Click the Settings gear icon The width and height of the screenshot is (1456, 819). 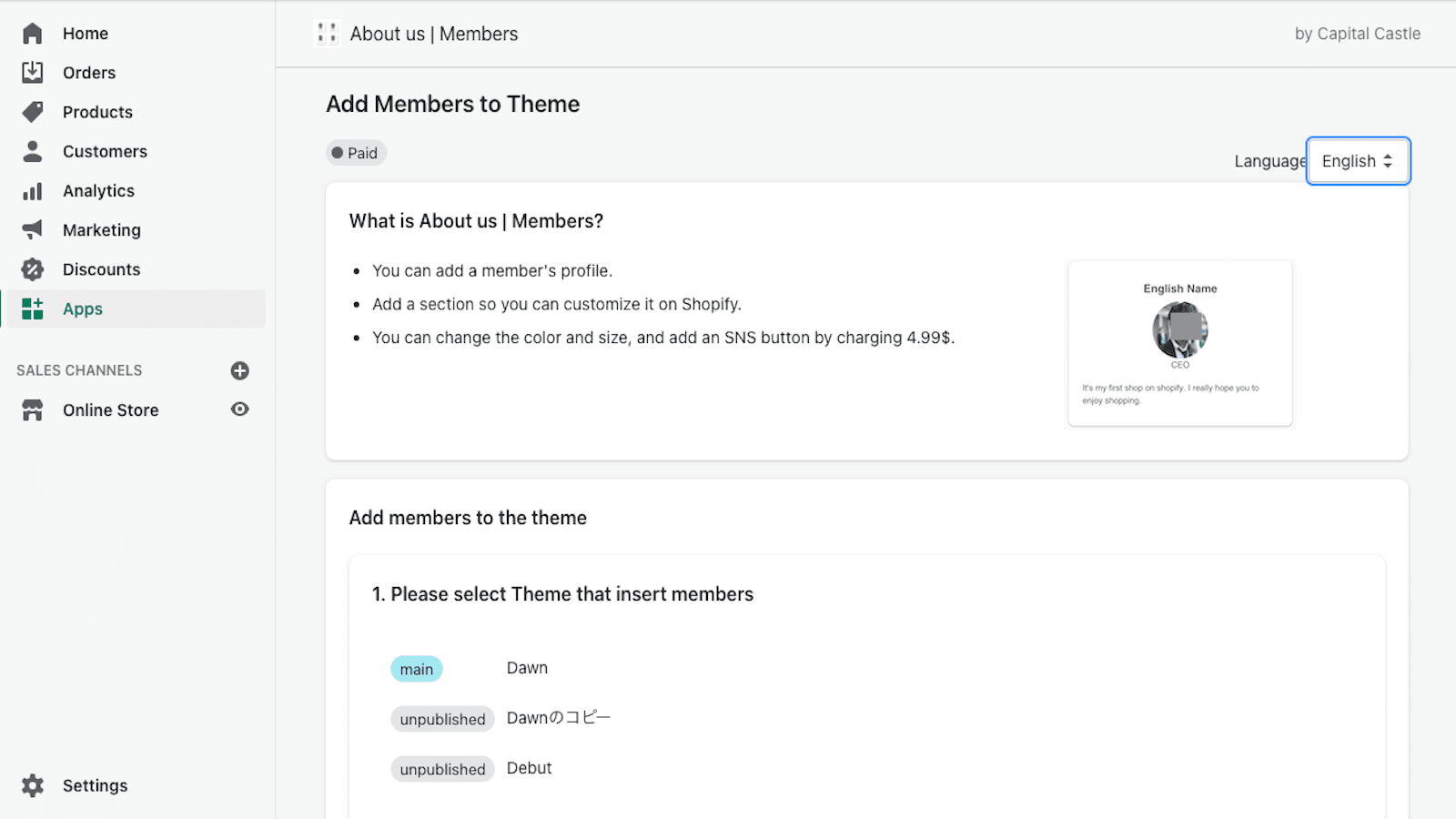(x=33, y=785)
